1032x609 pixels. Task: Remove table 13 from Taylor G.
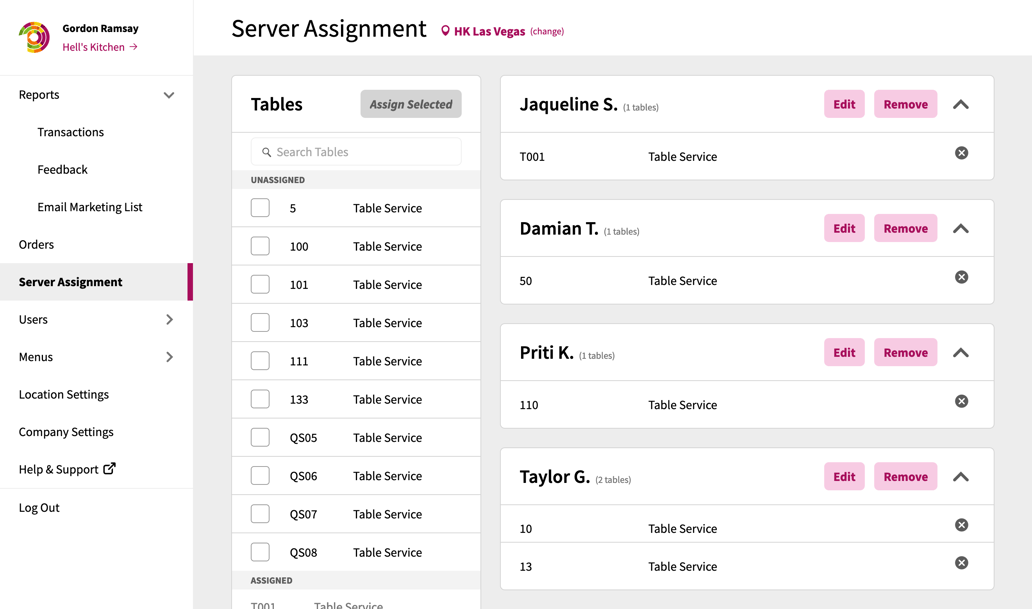(x=961, y=563)
